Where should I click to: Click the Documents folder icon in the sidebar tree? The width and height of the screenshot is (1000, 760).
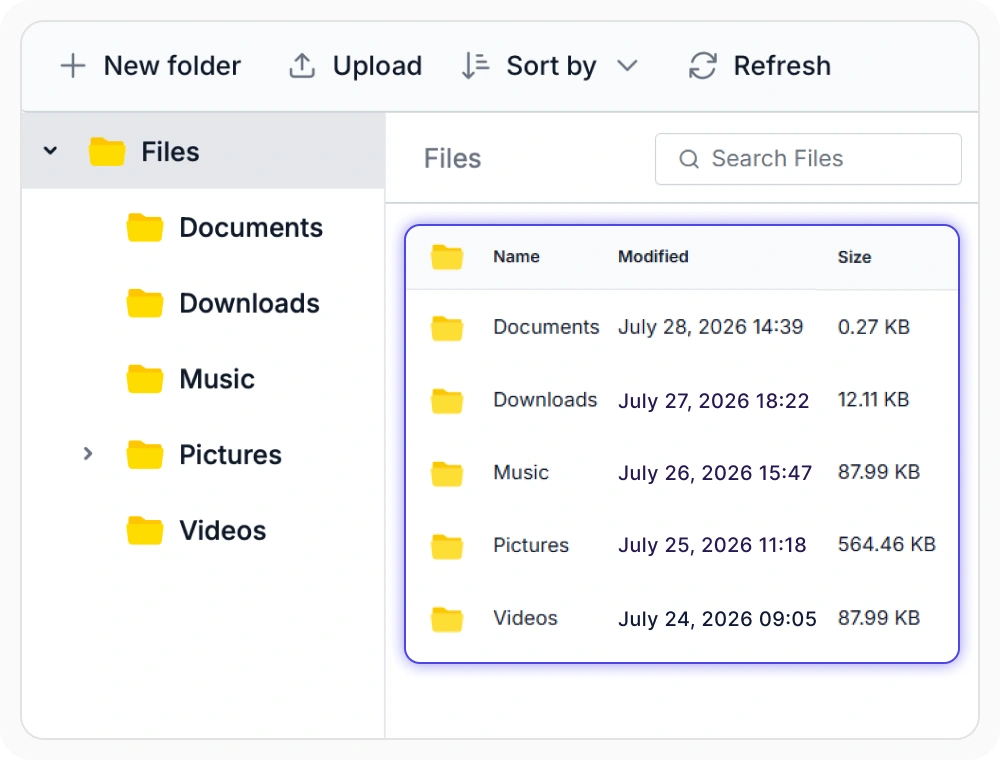tap(145, 228)
